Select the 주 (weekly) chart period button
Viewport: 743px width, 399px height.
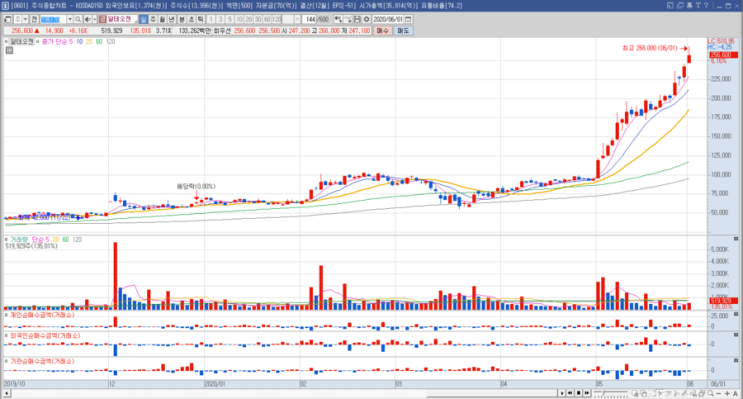153,19
